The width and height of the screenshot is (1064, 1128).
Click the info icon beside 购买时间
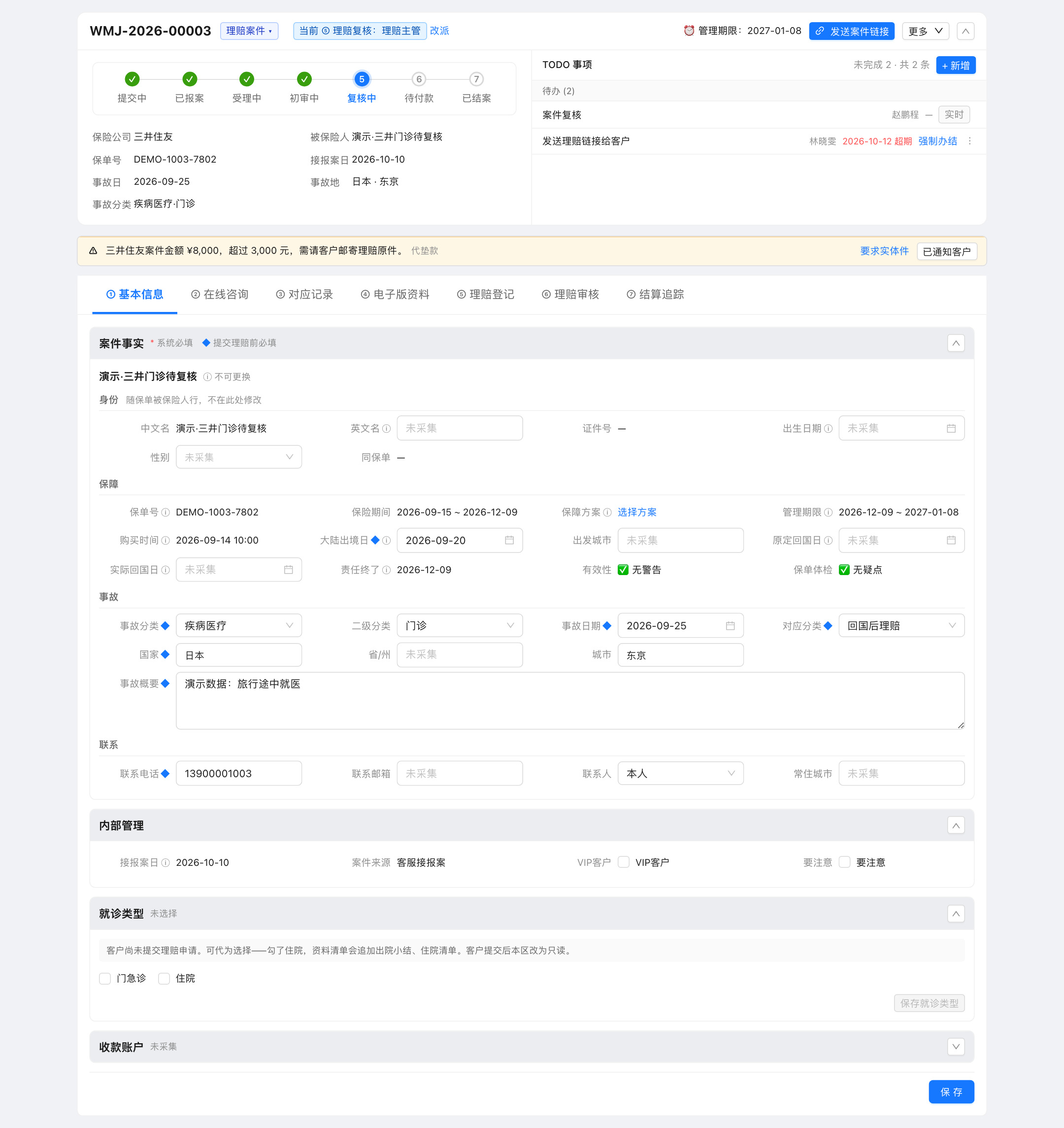coord(166,540)
